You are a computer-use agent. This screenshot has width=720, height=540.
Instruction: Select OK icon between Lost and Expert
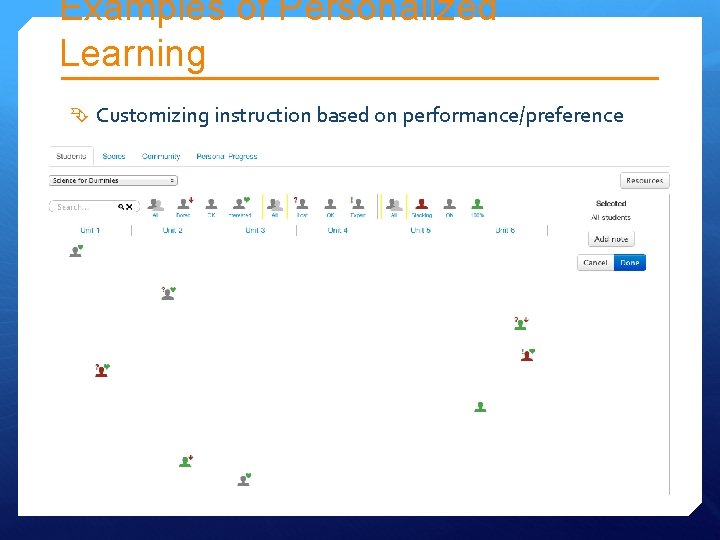(x=330, y=208)
